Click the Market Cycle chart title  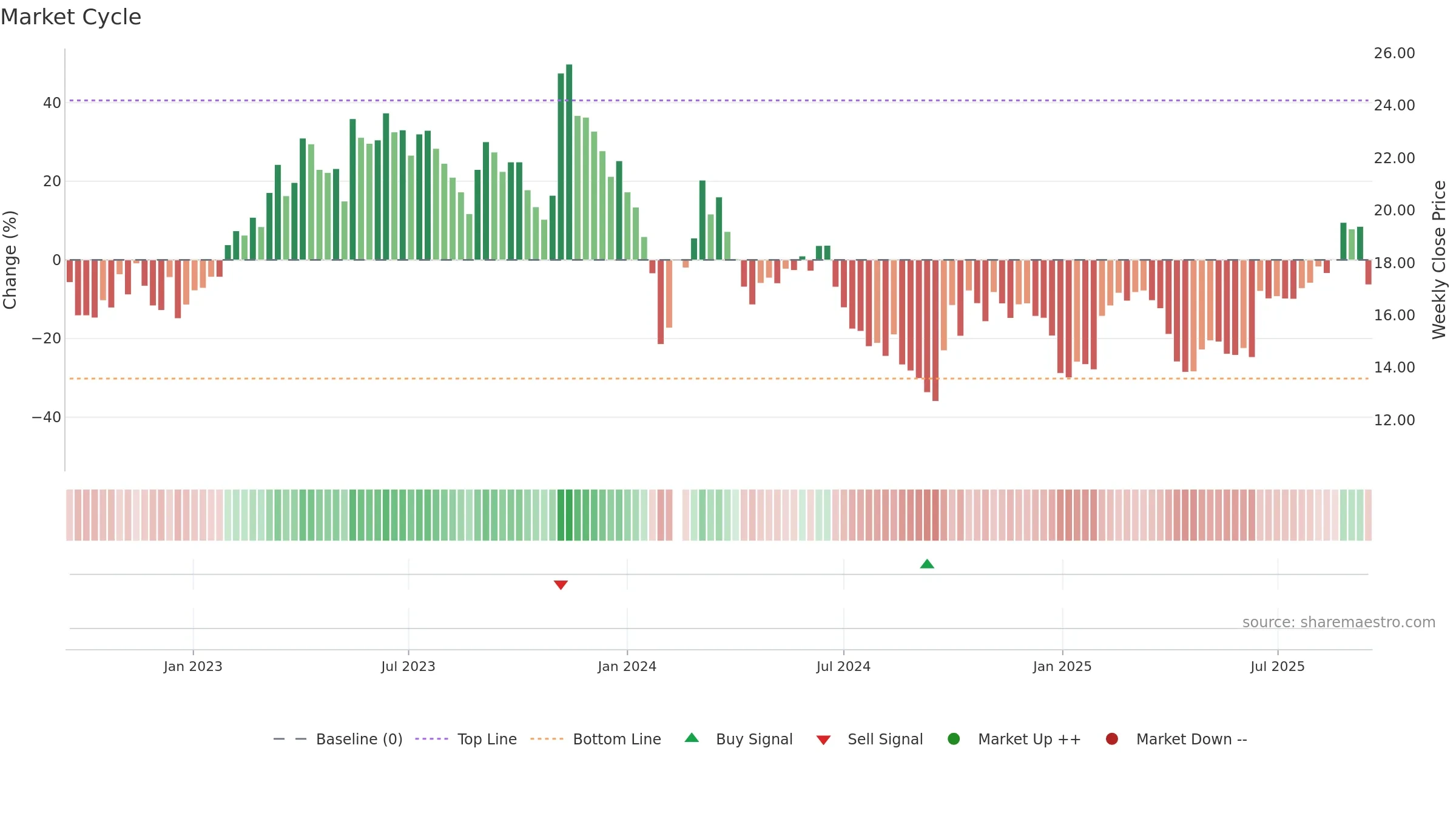[x=71, y=17]
